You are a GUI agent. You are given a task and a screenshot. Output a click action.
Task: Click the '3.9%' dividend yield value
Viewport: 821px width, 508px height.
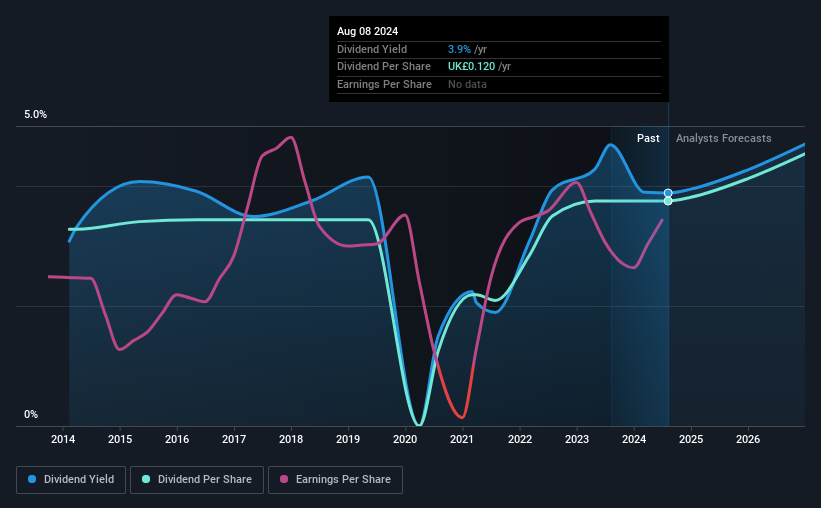[x=459, y=49]
